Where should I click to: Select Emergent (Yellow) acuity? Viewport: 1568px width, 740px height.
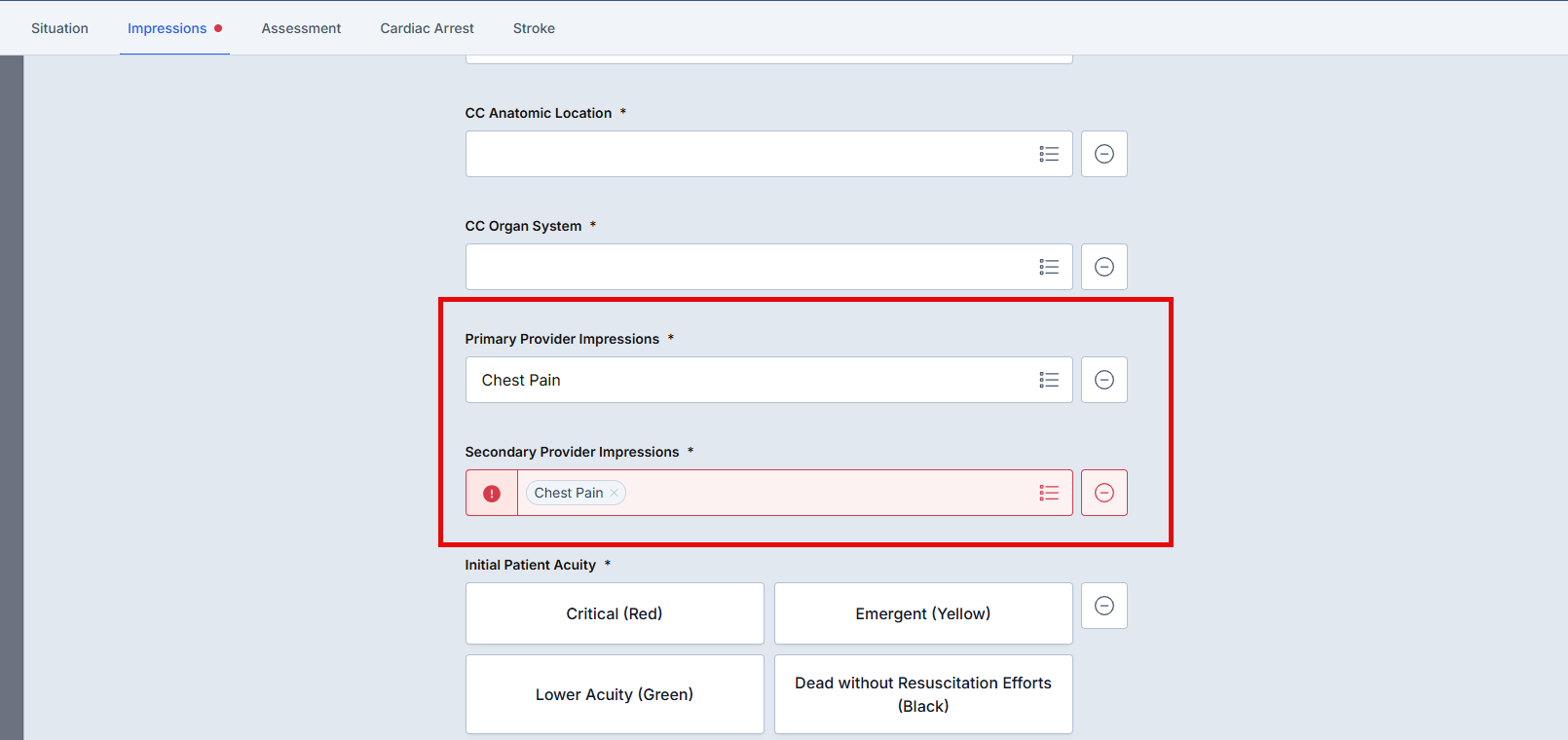(922, 613)
